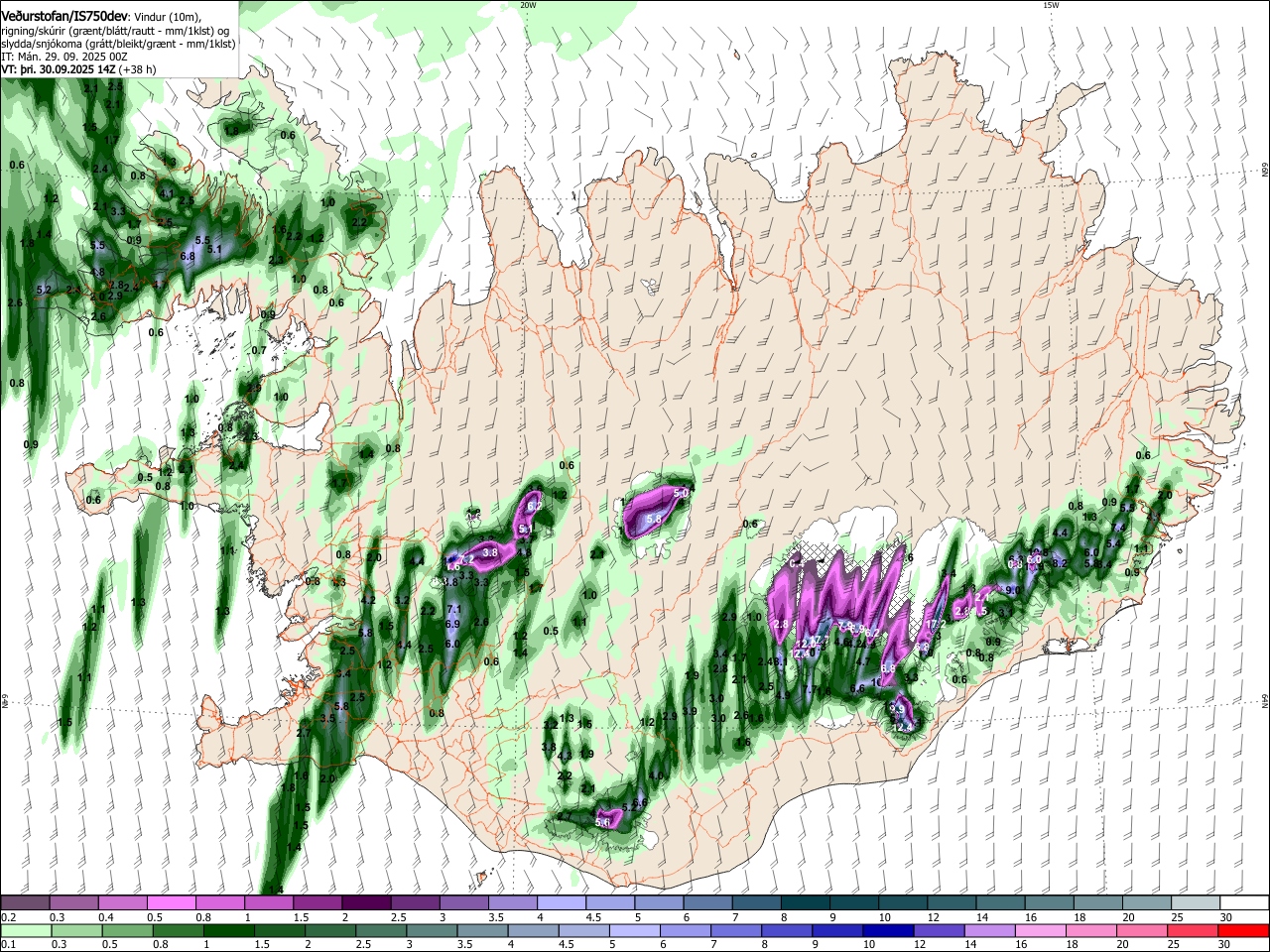Pick the blue 8–9 swatch in the lower legend row
1270x952 pixels.
pos(787,931)
